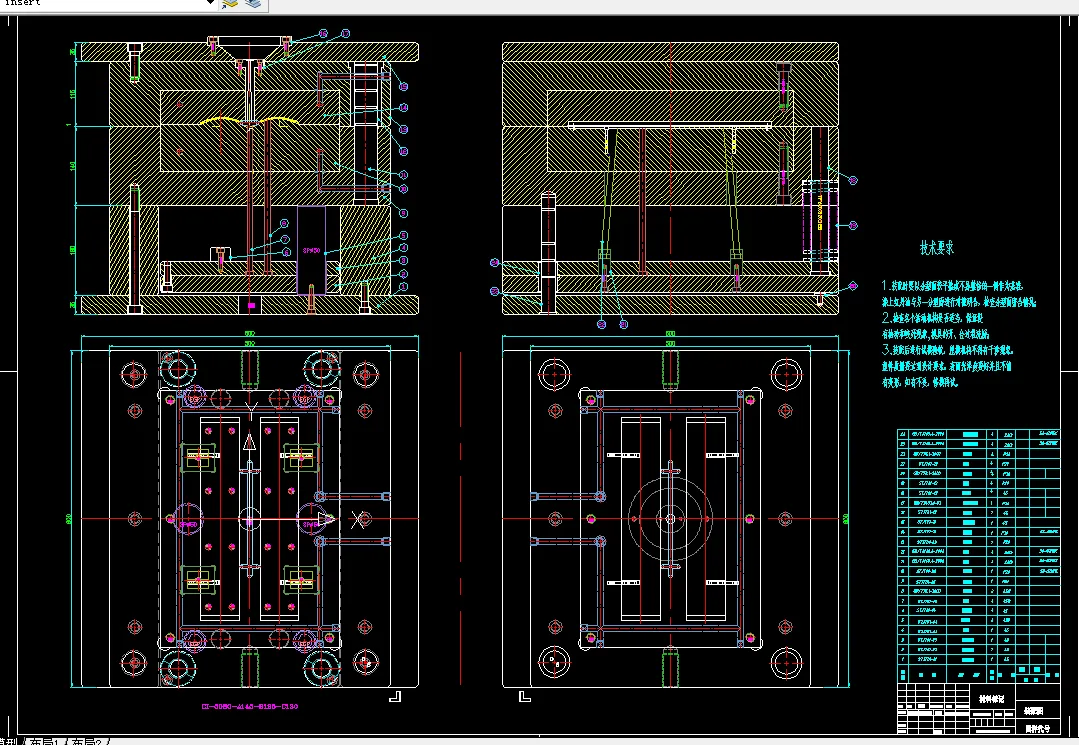
Task: Select the 技术要求 heading text
Action: tap(937, 248)
